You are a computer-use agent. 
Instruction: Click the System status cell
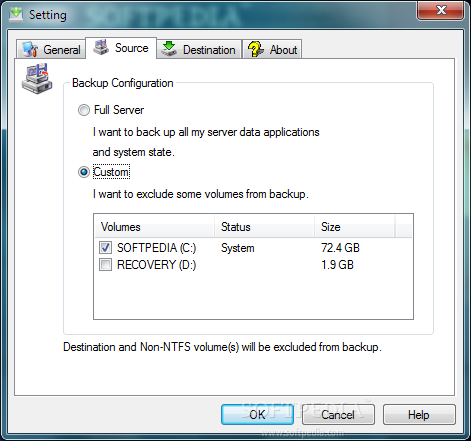point(238,248)
